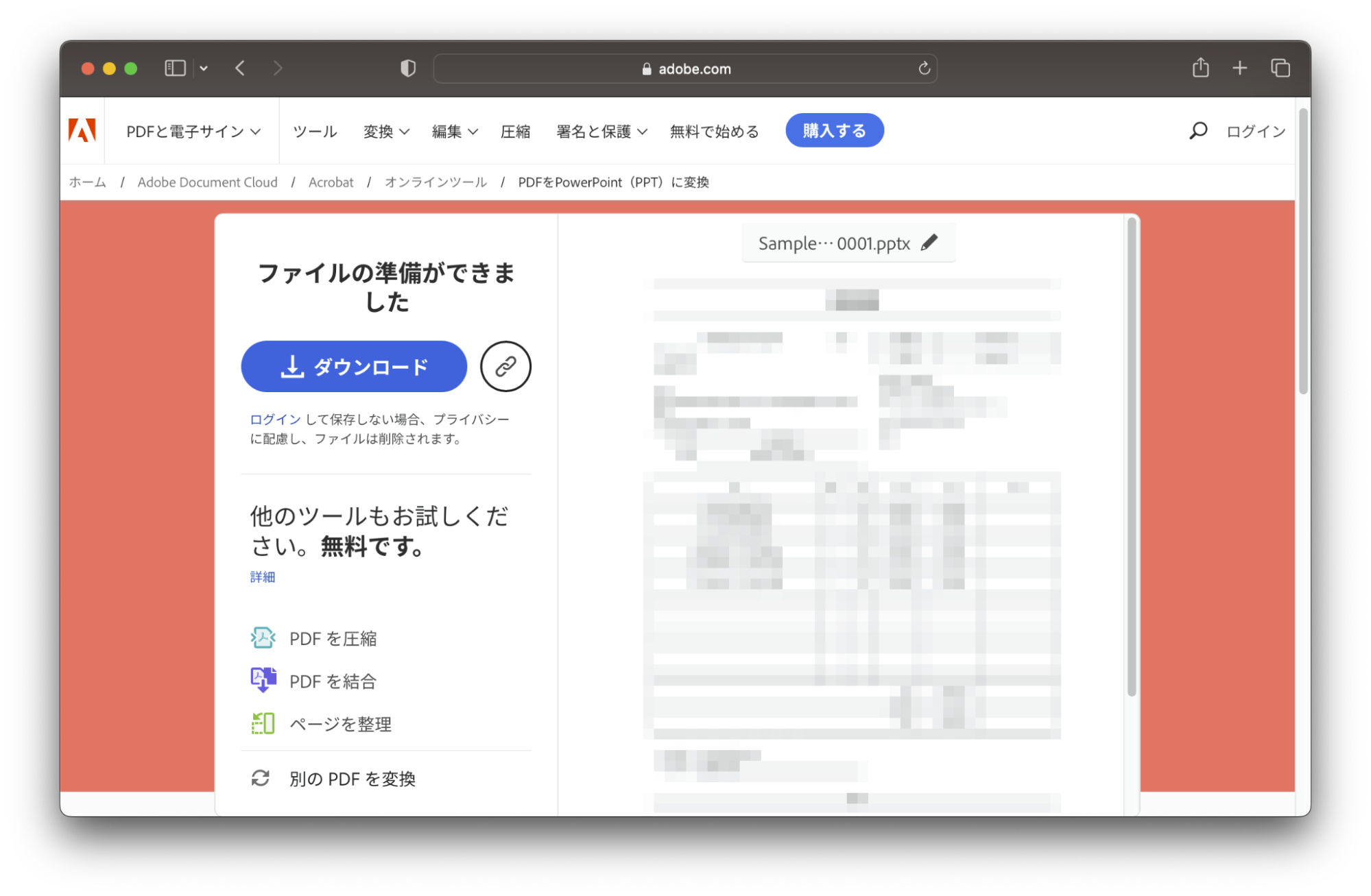Select ページを整理 tool label
The height and width of the screenshot is (896, 1371).
tap(340, 724)
